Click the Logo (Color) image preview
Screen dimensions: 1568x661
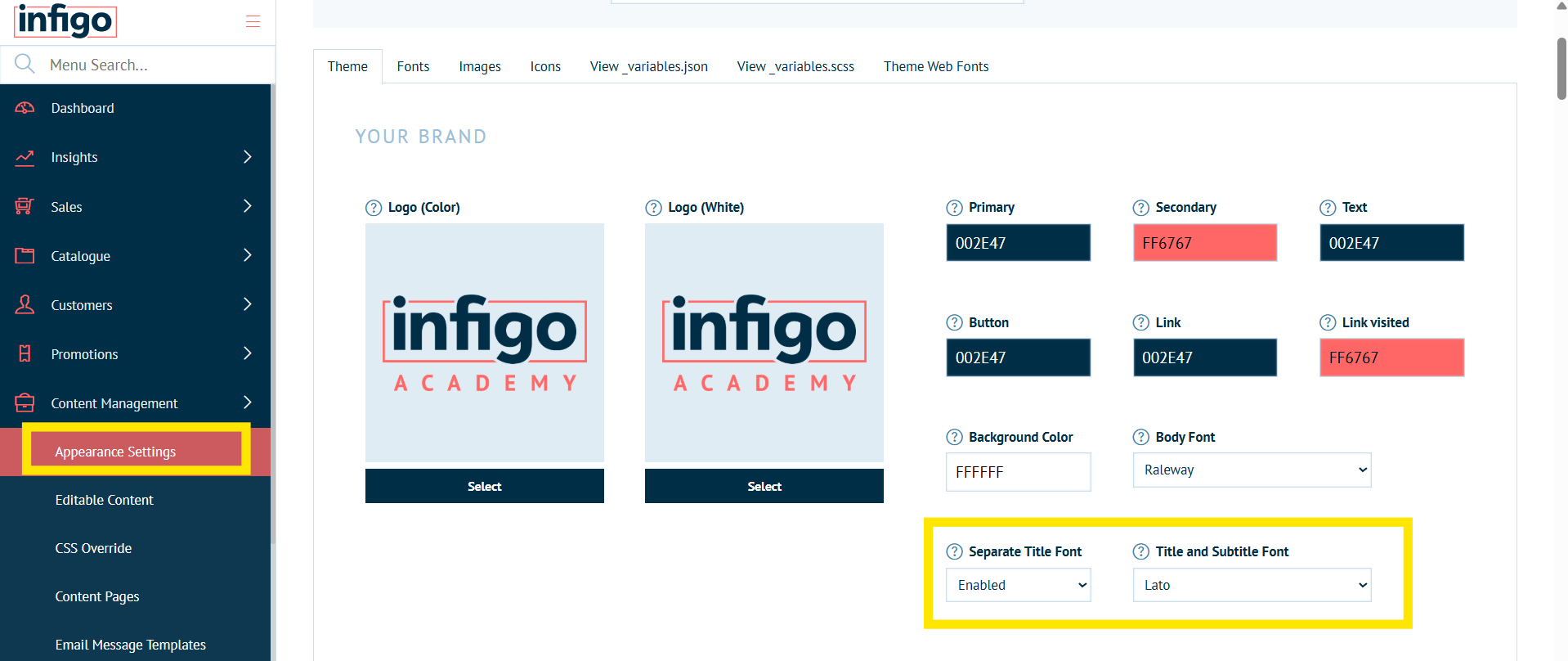(485, 343)
